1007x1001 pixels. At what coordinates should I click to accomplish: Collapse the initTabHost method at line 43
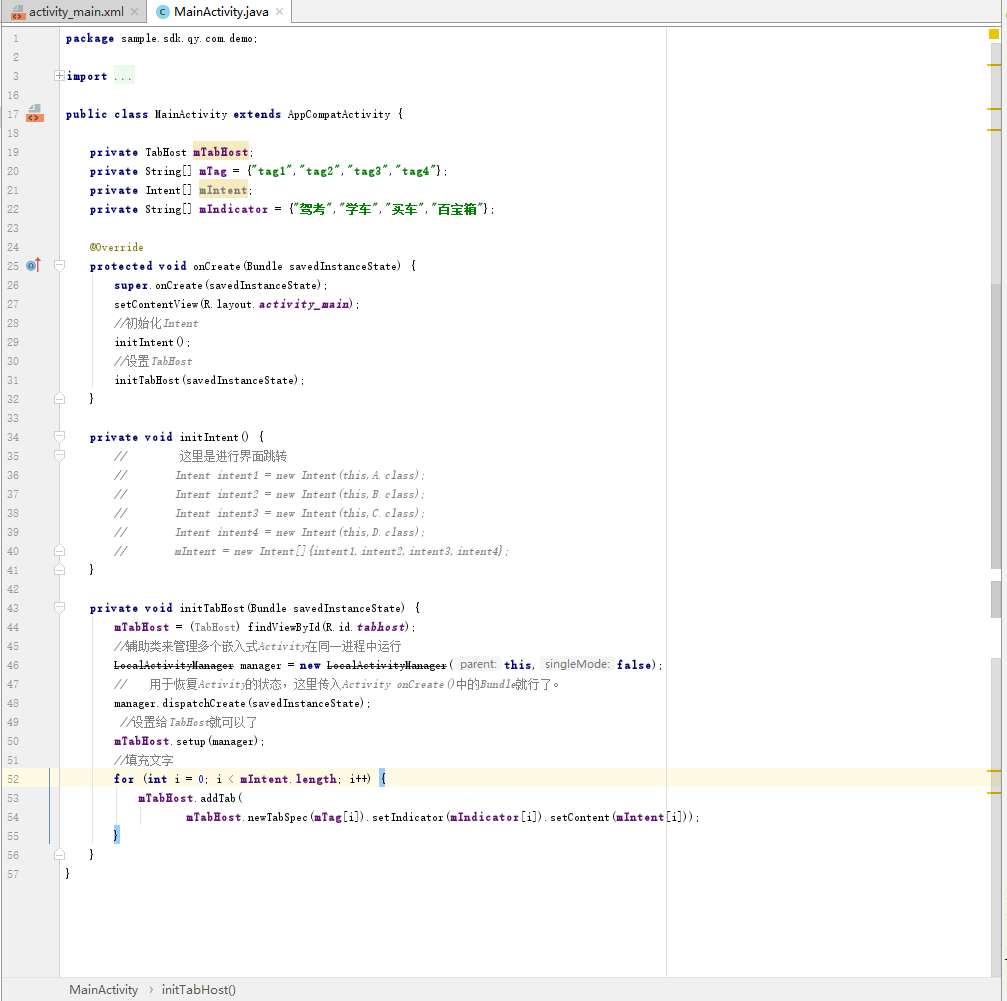click(x=60, y=608)
